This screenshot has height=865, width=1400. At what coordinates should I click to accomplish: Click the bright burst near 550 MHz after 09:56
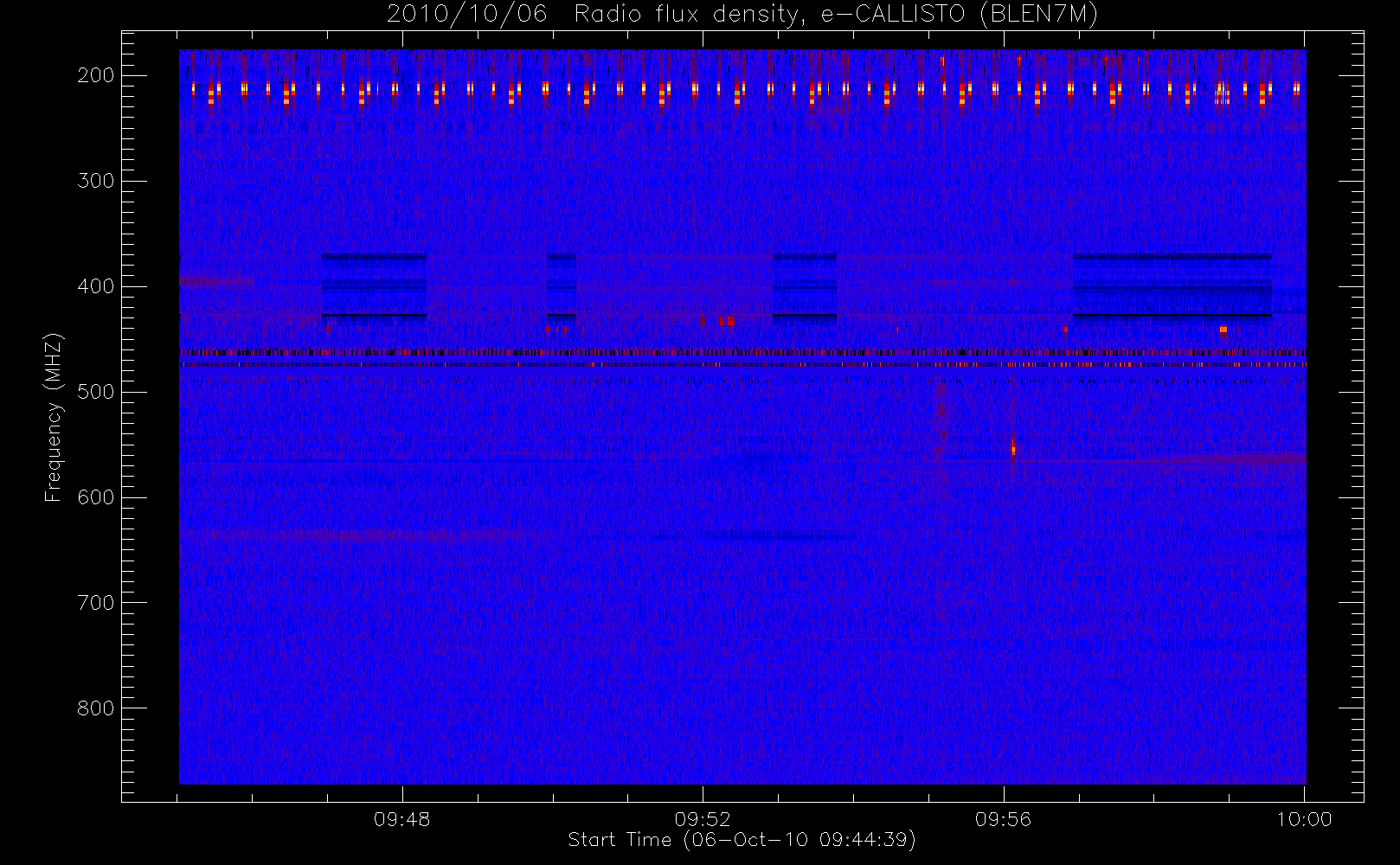(1013, 445)
